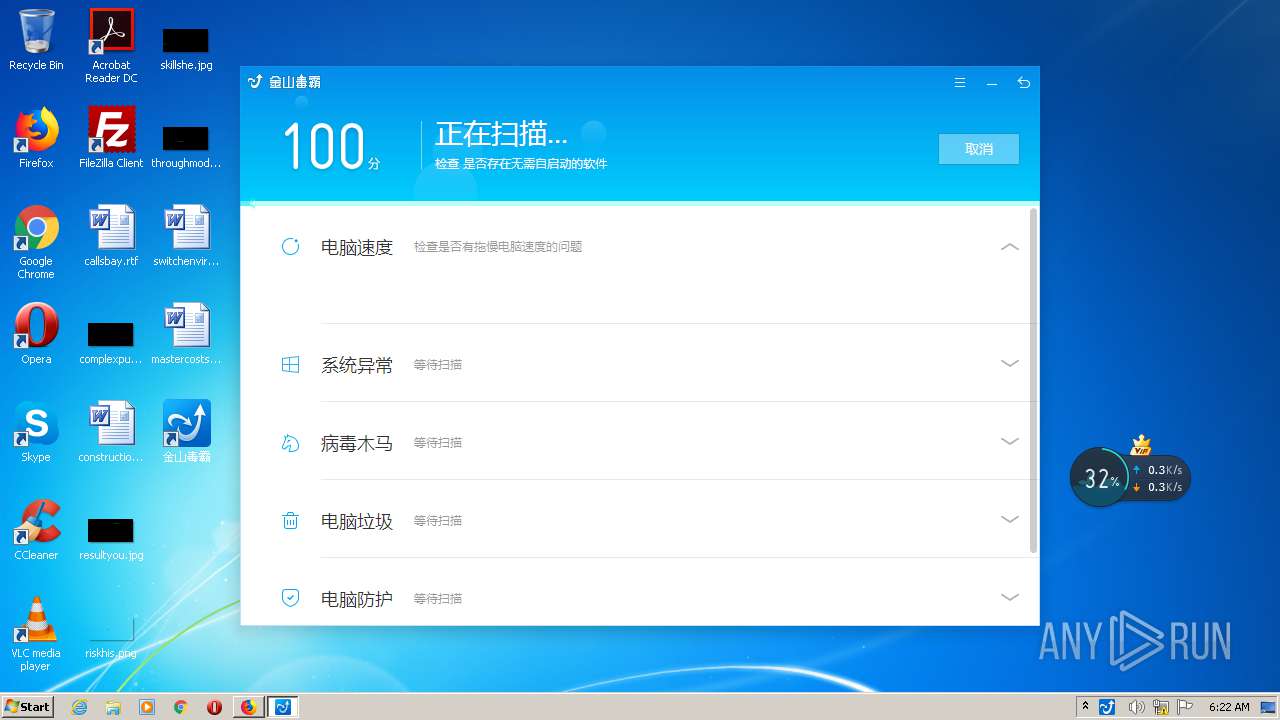Open Acrobat Reader DC desktop shortcut
Image resolution: width=1280 pixels, height=720 pixels.
point(111,46)
